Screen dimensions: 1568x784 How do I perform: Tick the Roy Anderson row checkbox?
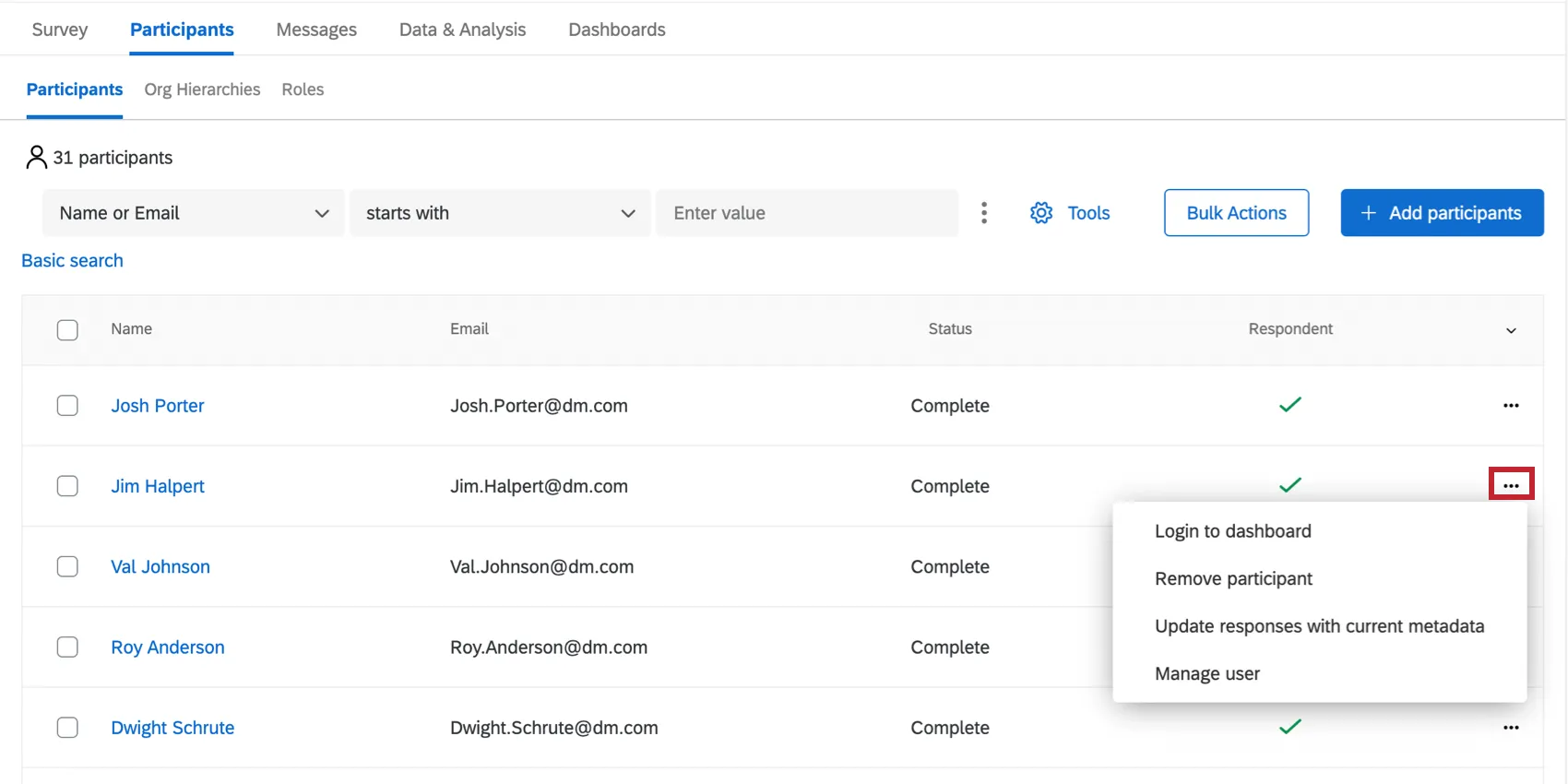67,647
